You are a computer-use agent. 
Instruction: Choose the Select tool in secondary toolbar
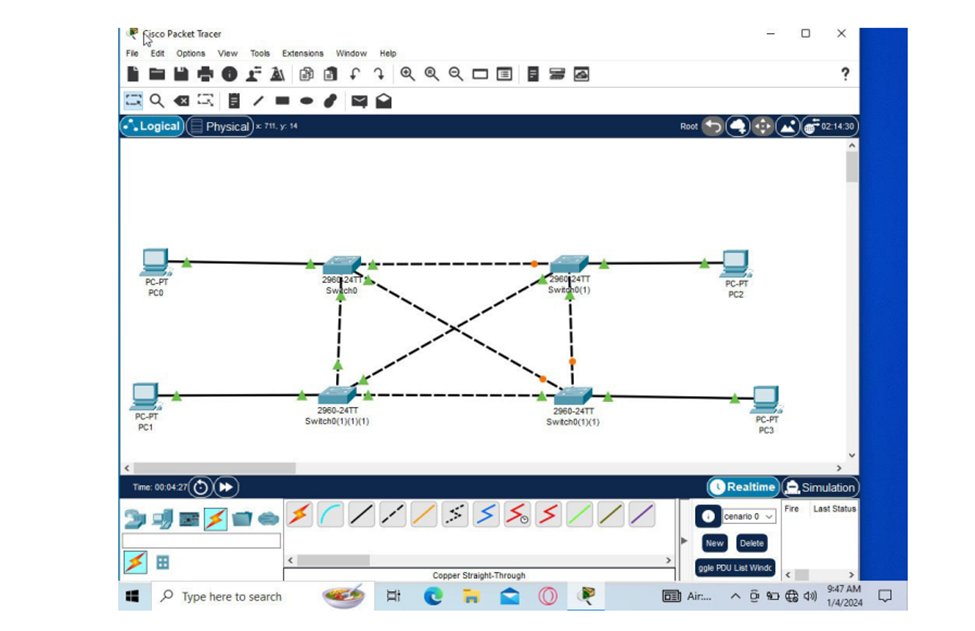(x=133, y=101)
